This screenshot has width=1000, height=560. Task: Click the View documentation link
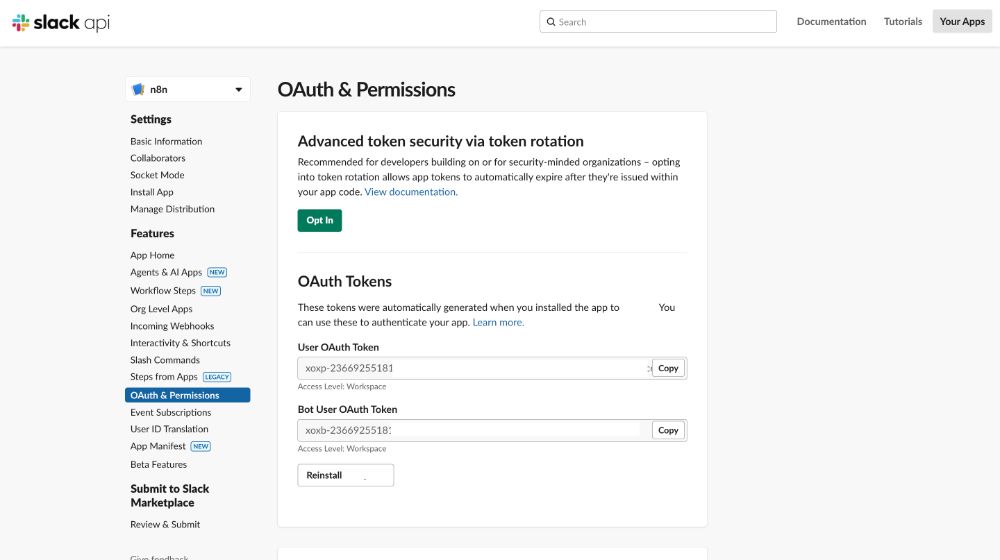(409, 192)
